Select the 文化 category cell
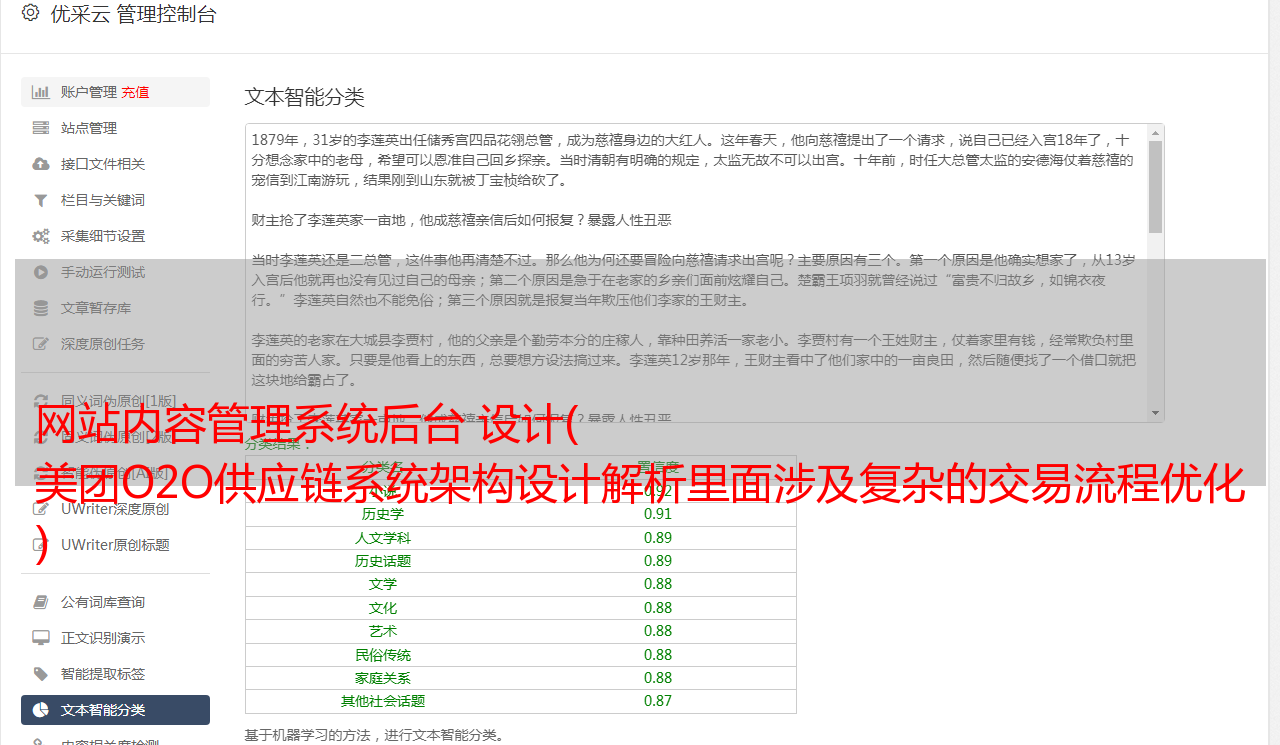The width and height of the screenshot is (1280, 745). [x=383, y=608]
